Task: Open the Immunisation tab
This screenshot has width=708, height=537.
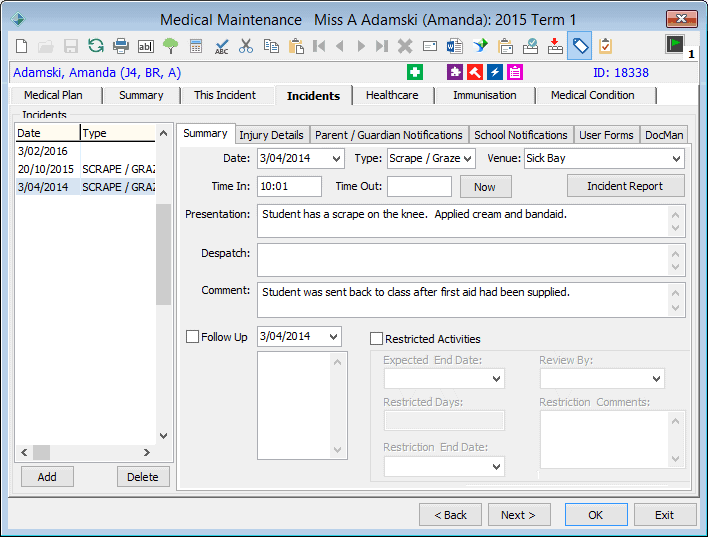Action: pos(484,95)
